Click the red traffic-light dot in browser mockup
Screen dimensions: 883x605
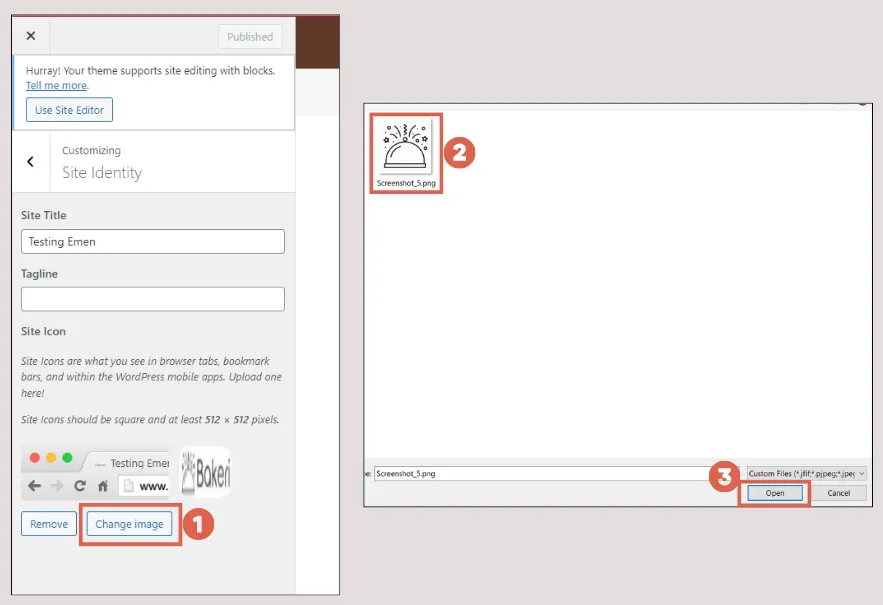click(35, 459)
